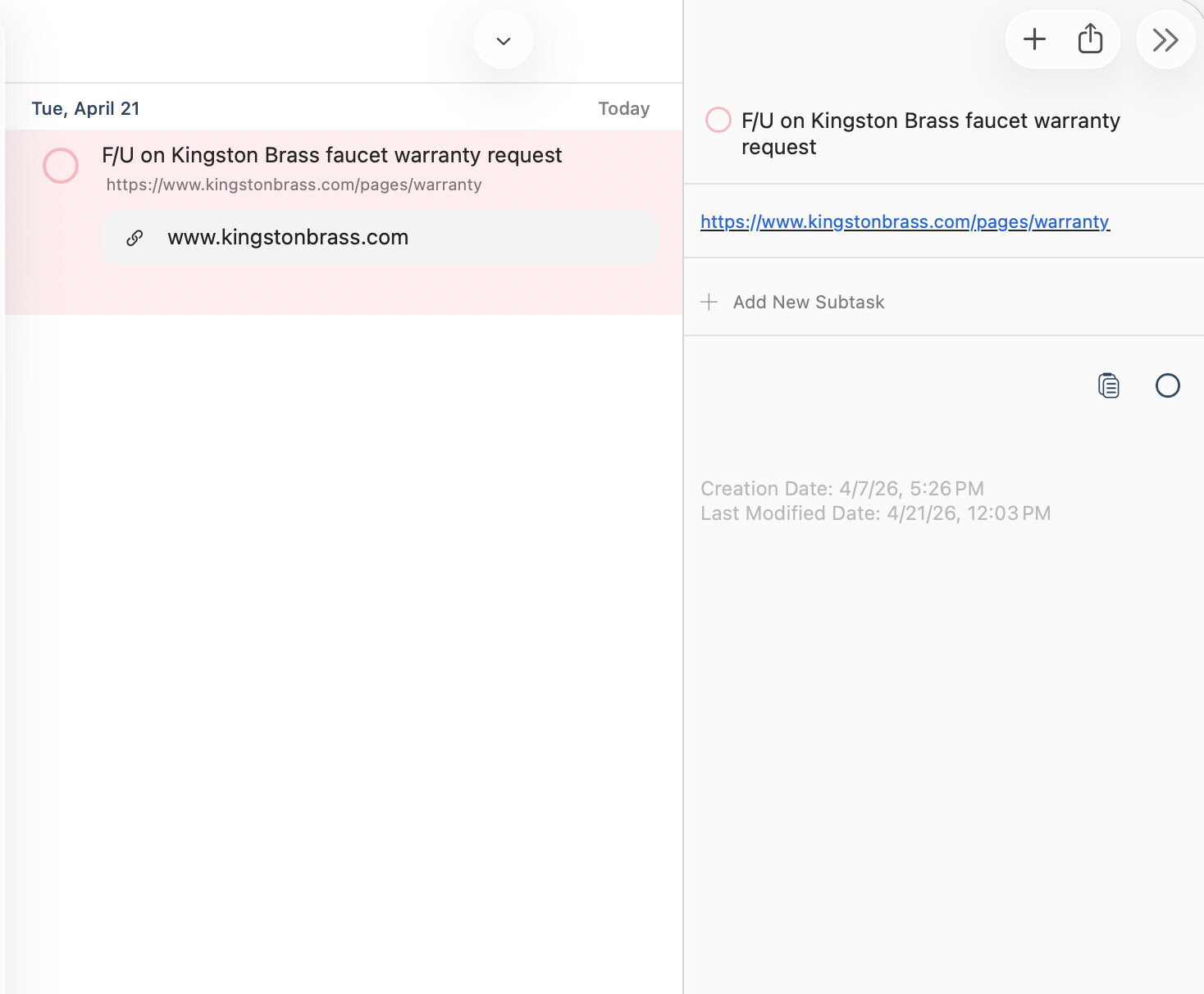
Task: Check off the task in detail pane
Action: [718, 120]
